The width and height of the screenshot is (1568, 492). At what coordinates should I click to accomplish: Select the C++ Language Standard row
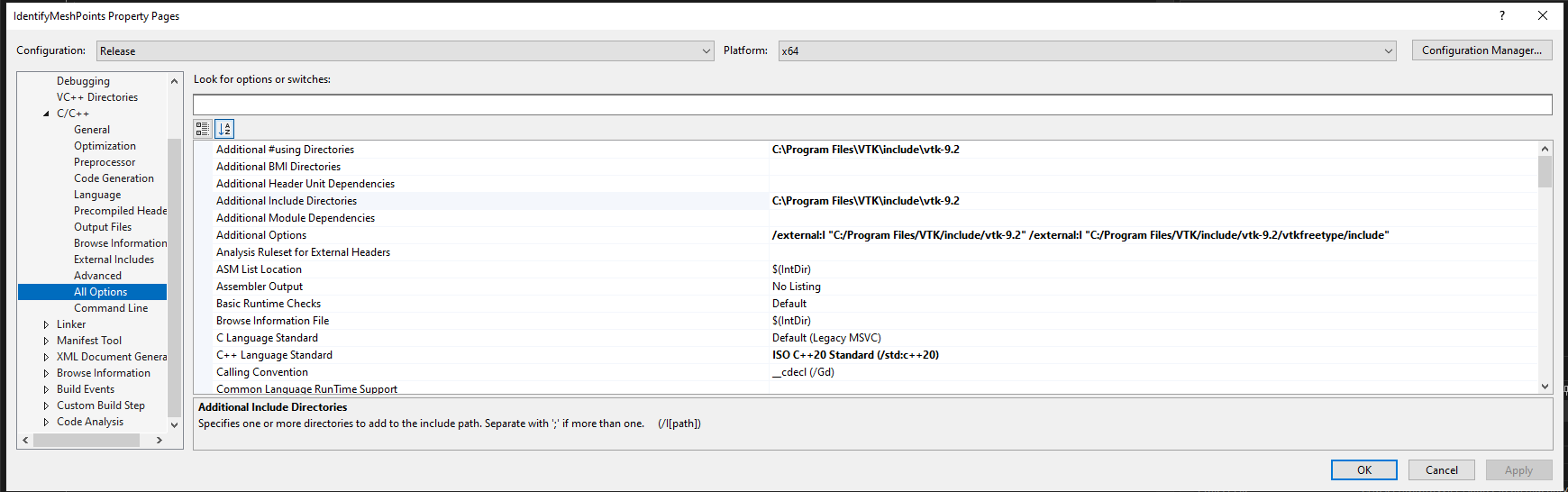pyautogui.click(x=865, y=355)
